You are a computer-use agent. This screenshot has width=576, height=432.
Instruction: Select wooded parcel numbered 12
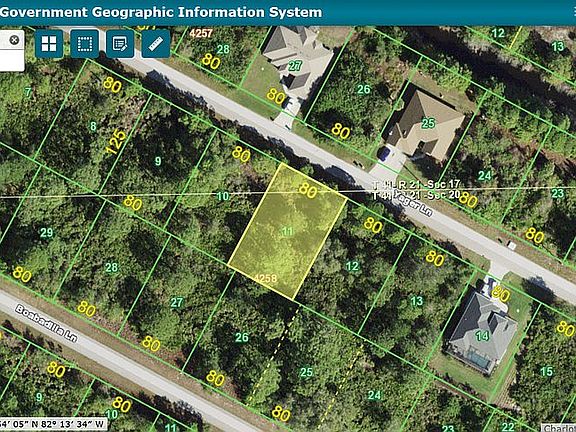point(352,266)
